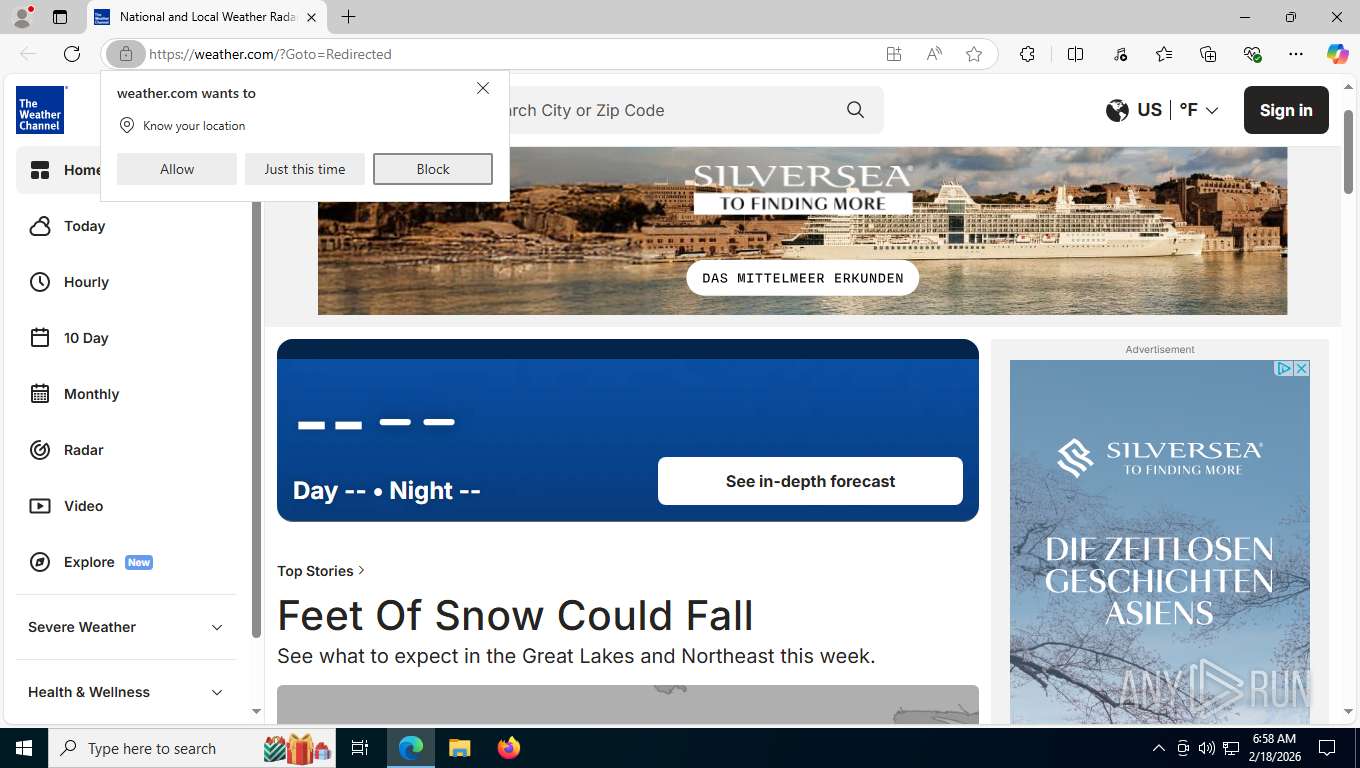Open the network tray icon
The width and height of the screenshot is (1360, 768).
coord(1231,748)
